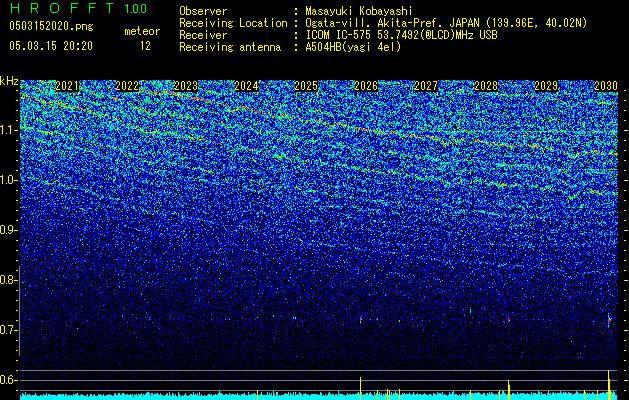Click the A504HB(yagi 4el) antenna text
Viewport: 629px width, 400px height.
(353, 47)
